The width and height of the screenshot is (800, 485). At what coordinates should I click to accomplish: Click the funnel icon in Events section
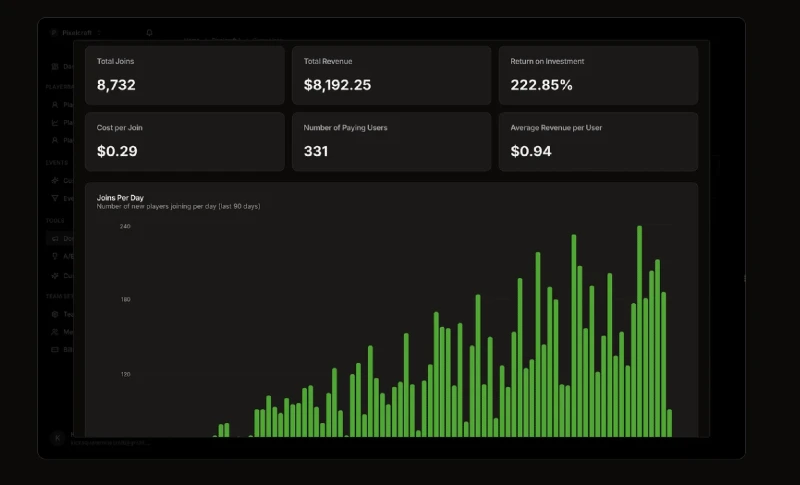[55, 198]
